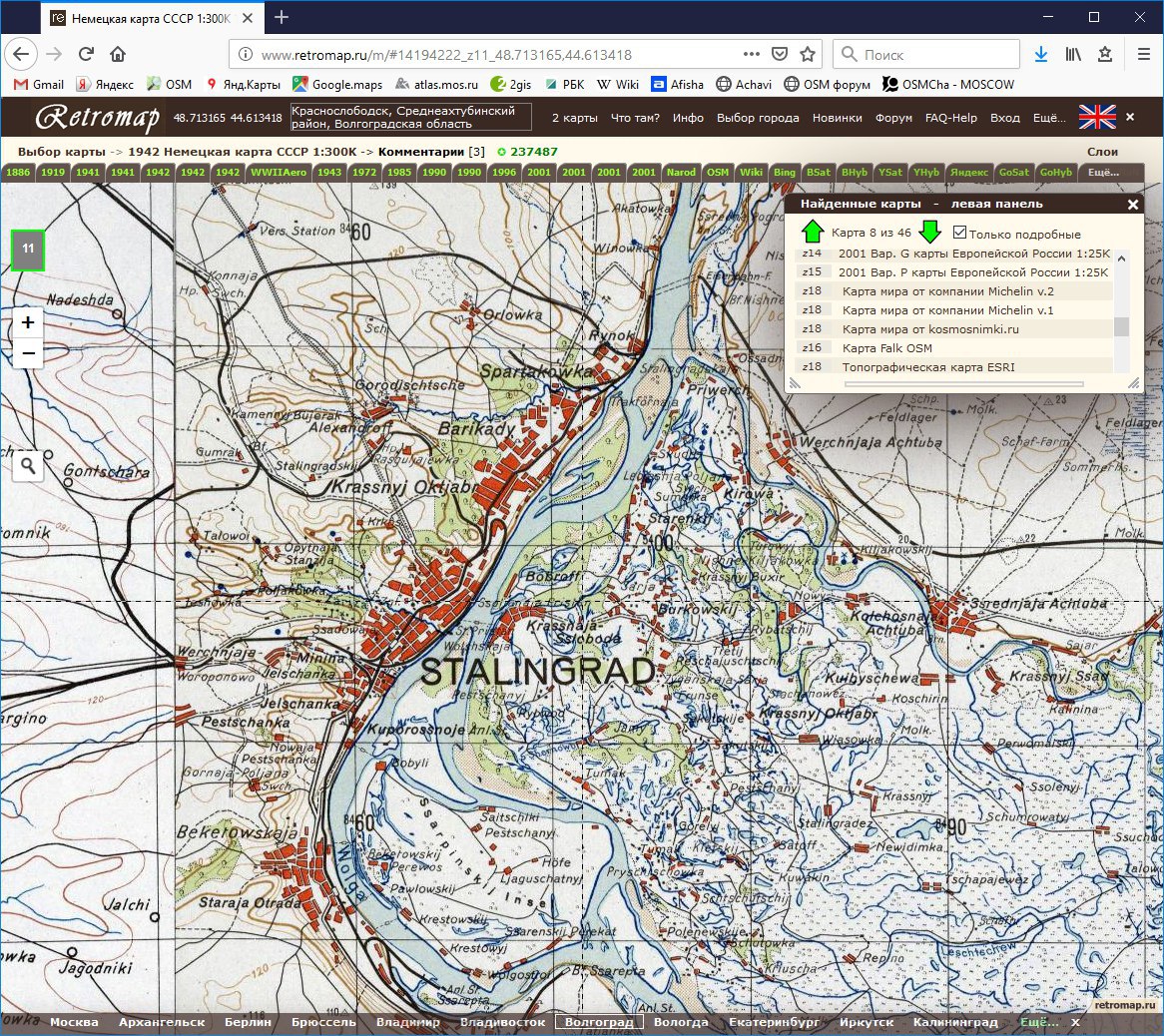Viewport: 1164px width, 1036px height.
Task: Open the browser home page
Action: pos(117,54)
